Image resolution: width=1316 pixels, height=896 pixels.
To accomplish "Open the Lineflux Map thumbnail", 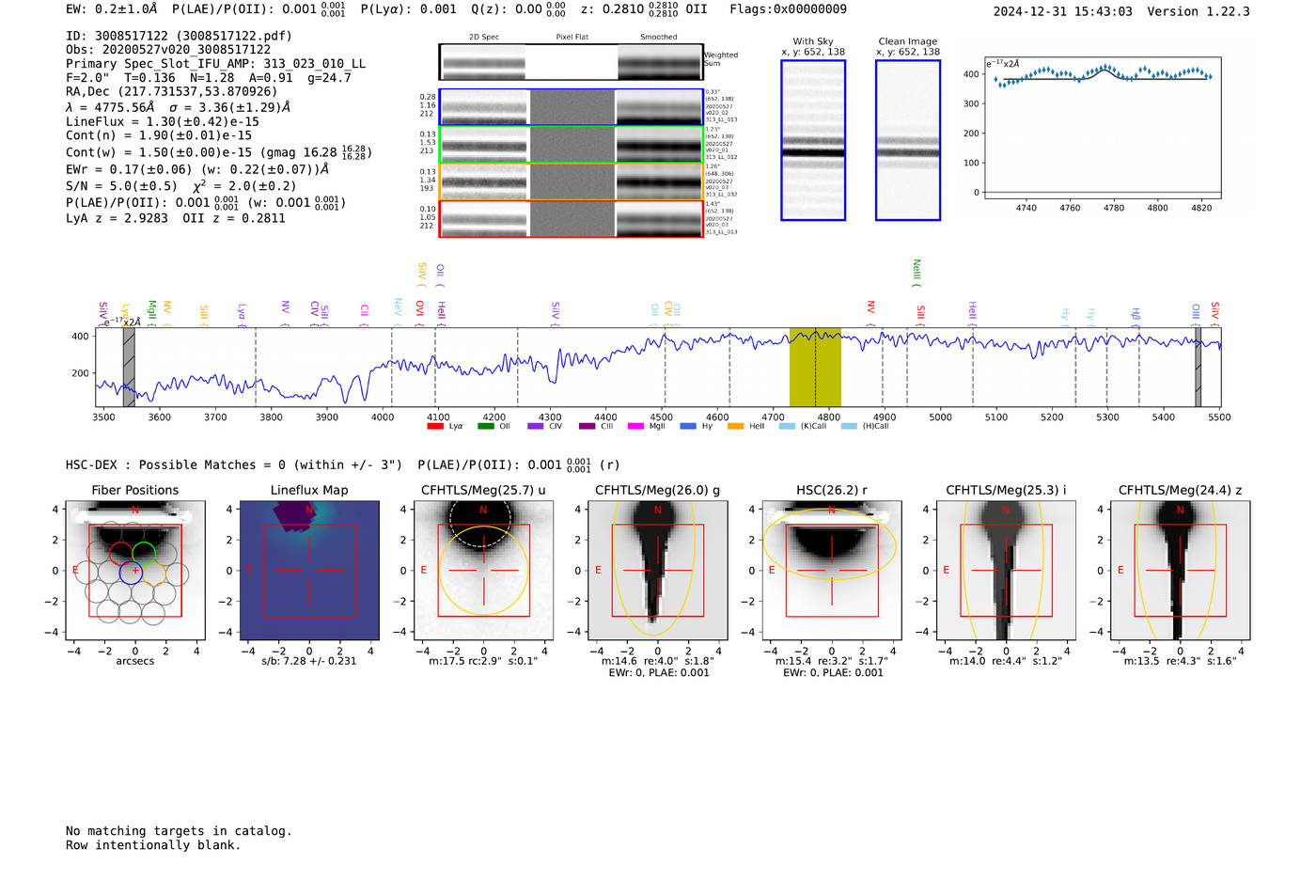I will (x=309, y=571).
